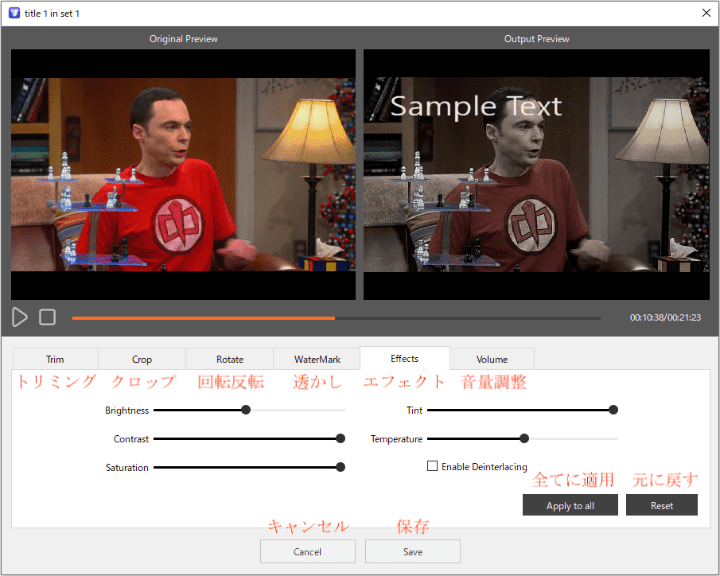Click the Temperature label
Viewport: 720px width, 576px height.
click(x=397, y=439)
